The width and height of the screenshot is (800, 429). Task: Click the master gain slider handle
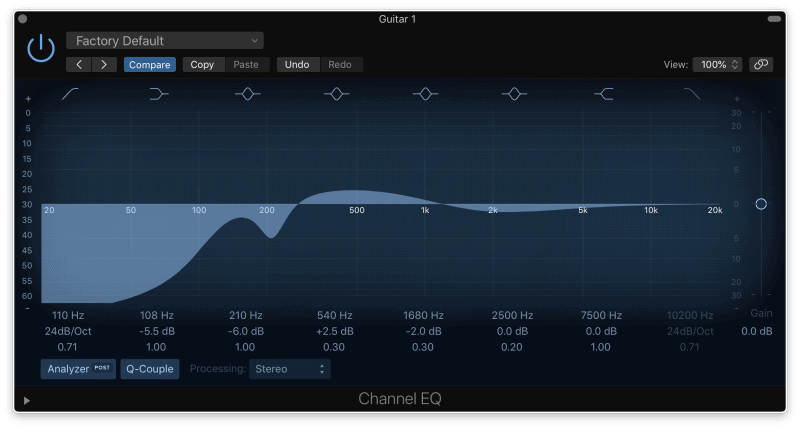[x=761, y=204]
